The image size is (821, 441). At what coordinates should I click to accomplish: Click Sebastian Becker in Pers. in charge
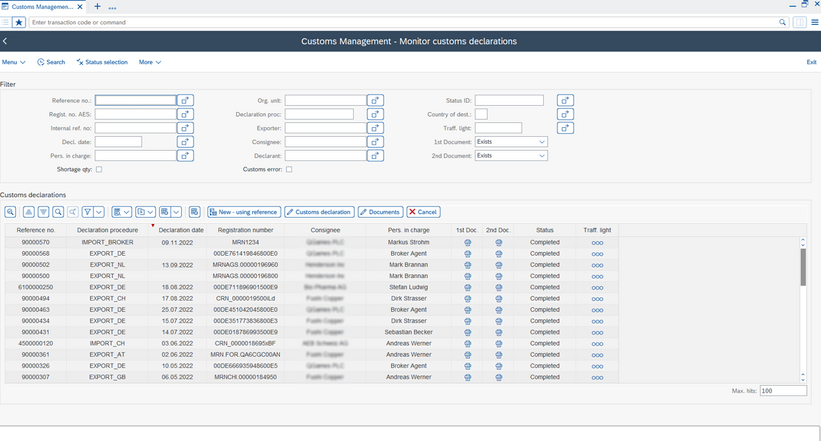(408, 332)
